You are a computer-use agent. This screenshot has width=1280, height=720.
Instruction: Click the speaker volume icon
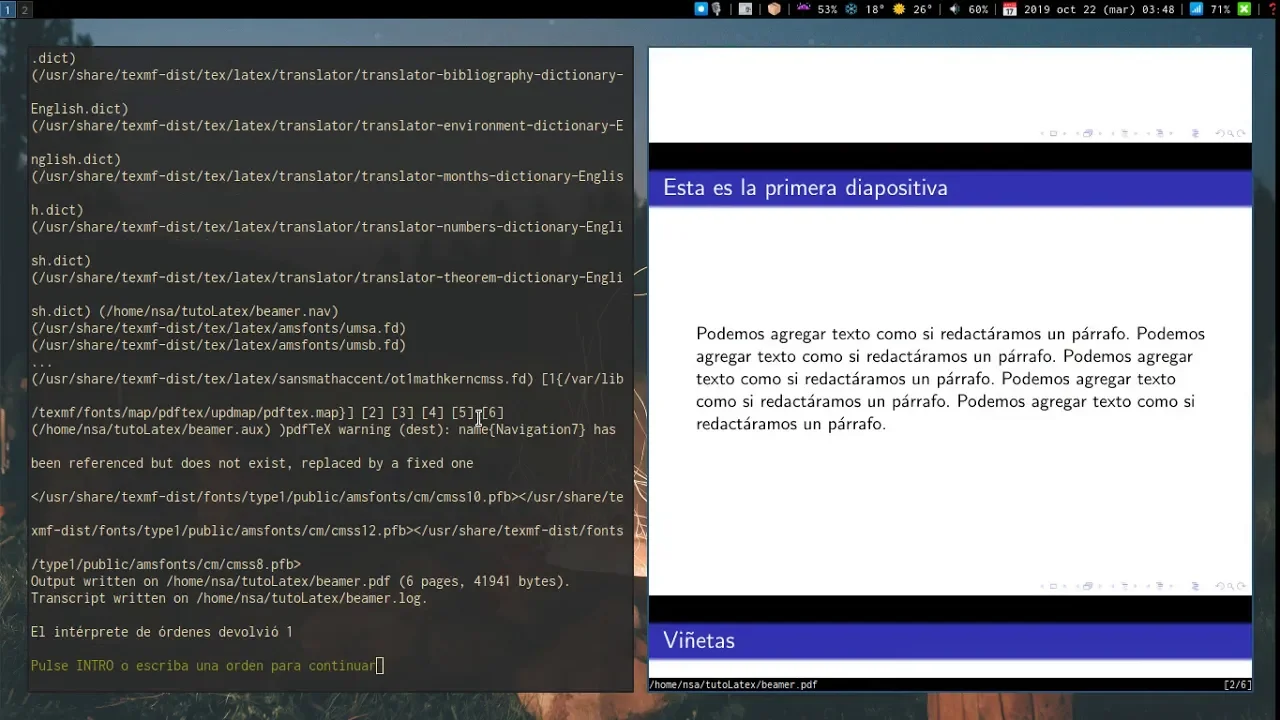point(954,9)
